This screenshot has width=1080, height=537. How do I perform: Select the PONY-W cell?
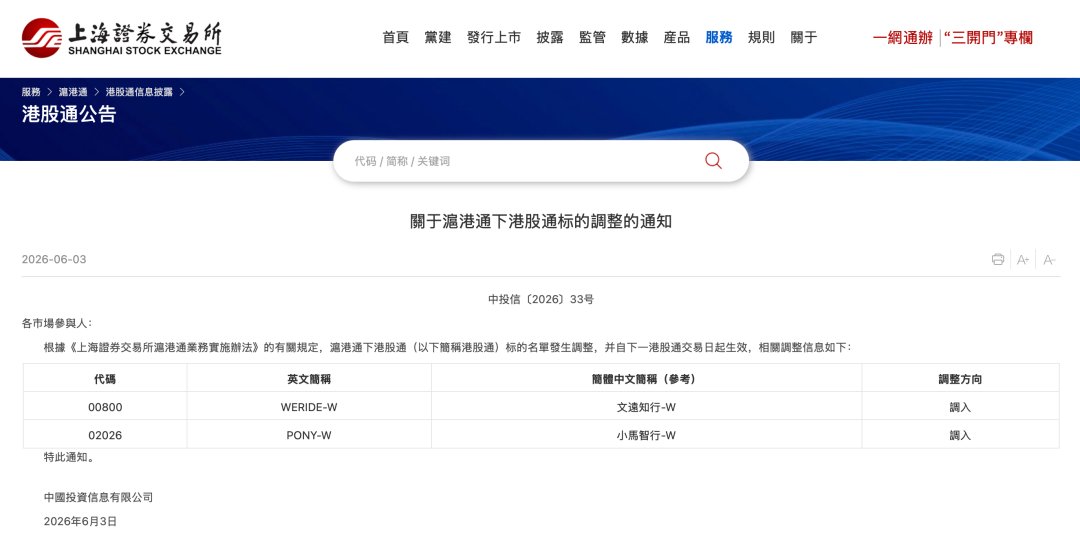pos(309,435)
